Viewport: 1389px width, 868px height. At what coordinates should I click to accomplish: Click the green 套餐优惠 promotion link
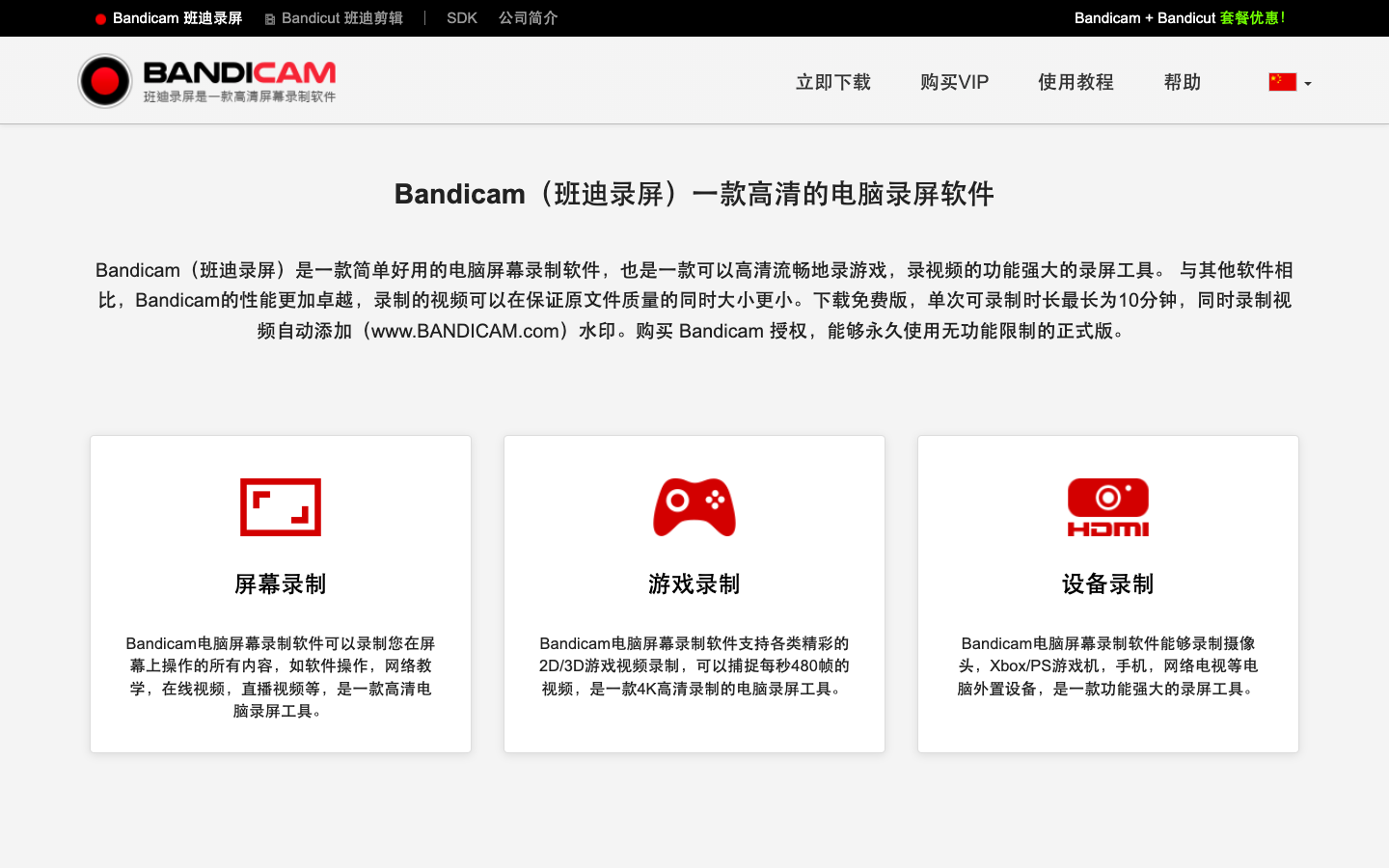click(x=1253, y=17)
